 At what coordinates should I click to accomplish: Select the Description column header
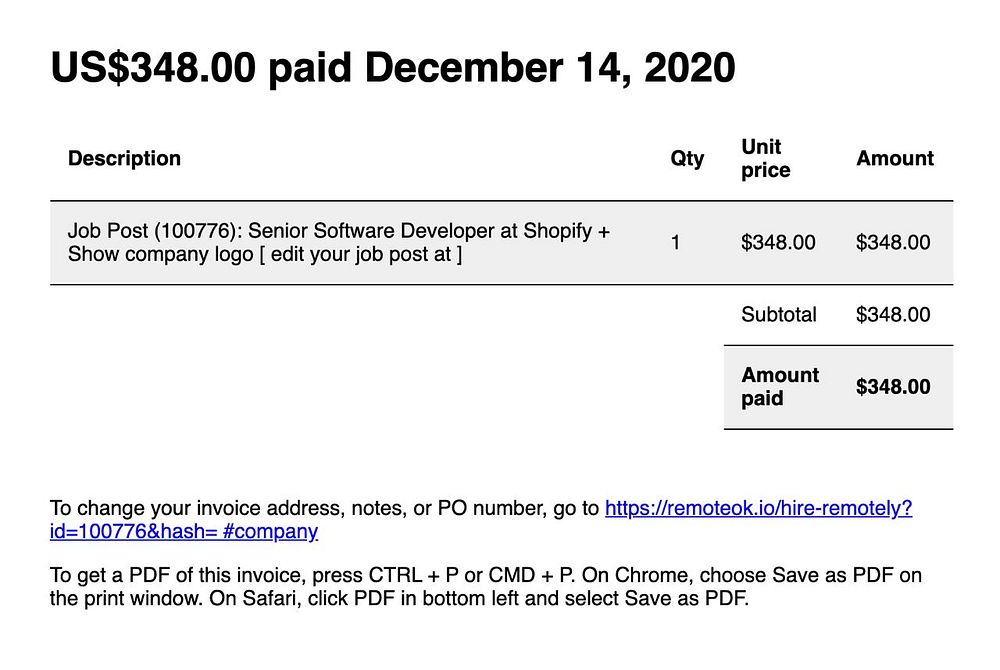pos(124,158)
